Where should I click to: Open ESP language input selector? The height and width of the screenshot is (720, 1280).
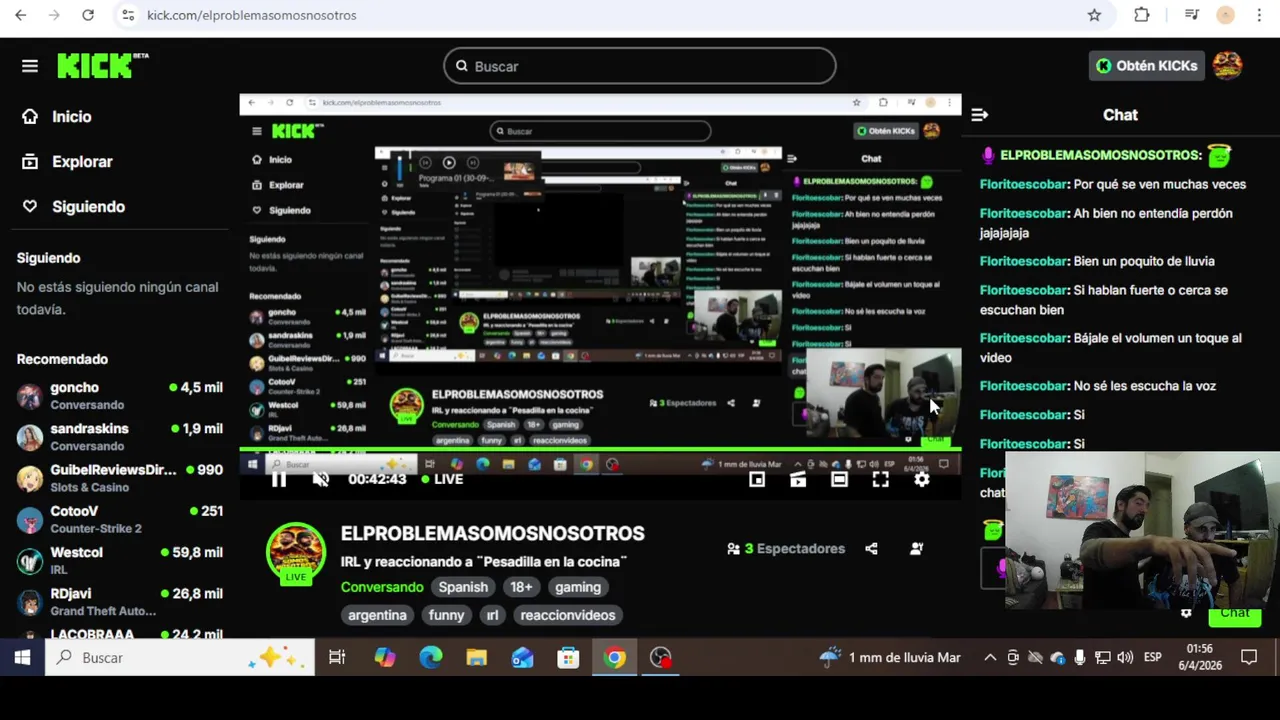(1153, 657)
